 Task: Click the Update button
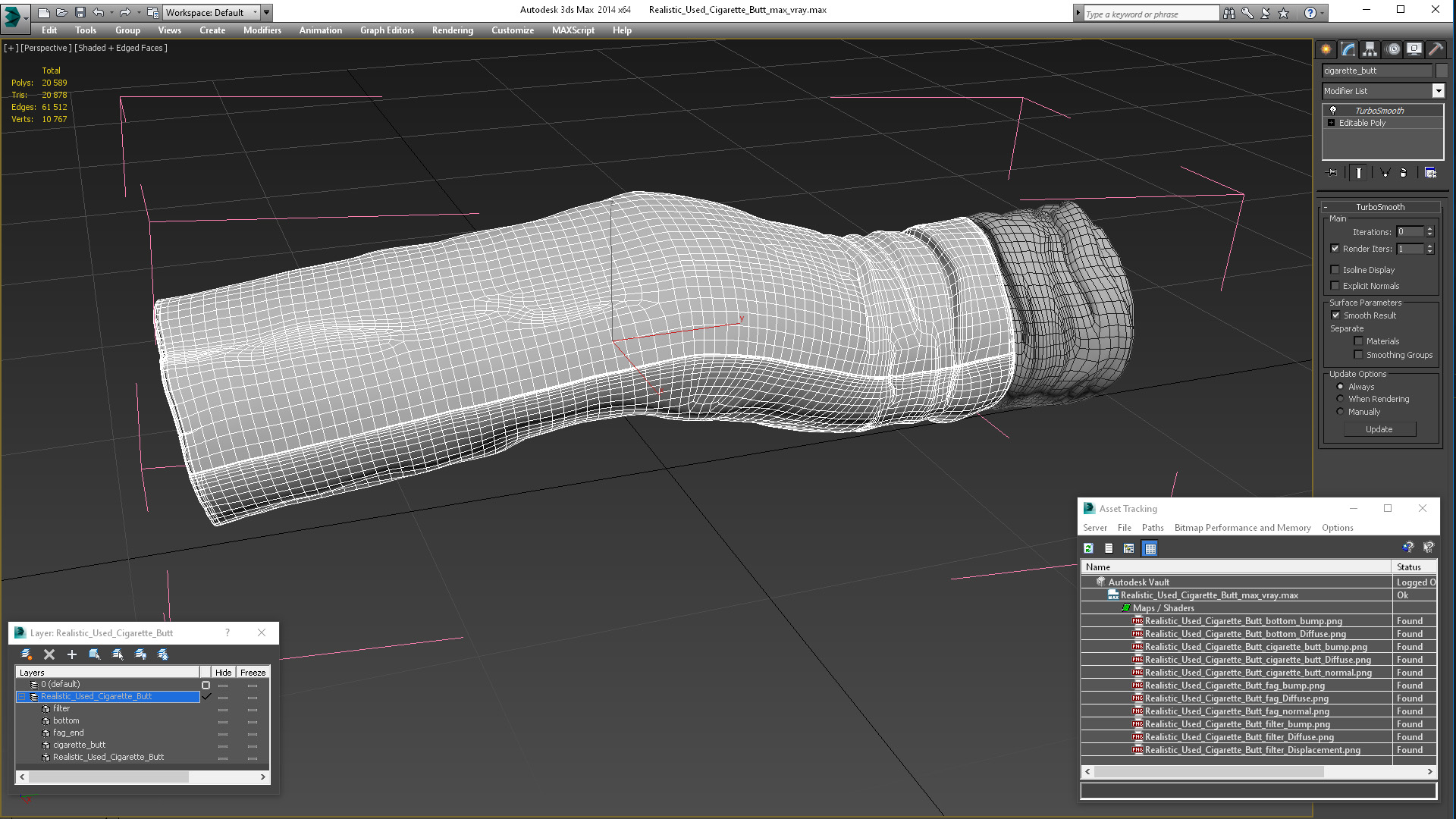(x=1379, y=429)
